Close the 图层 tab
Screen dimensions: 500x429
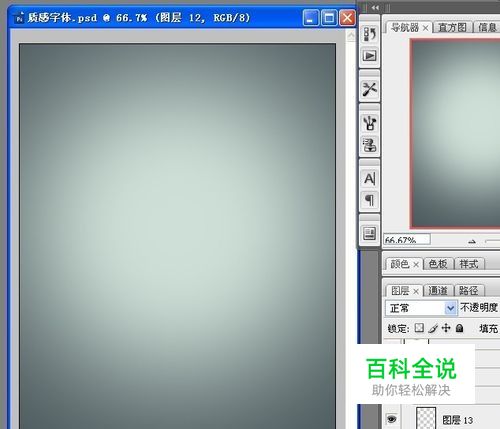416,292
